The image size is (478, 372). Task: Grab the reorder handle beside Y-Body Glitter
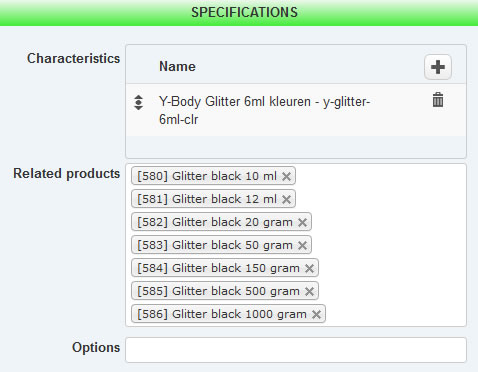(138, 102)
